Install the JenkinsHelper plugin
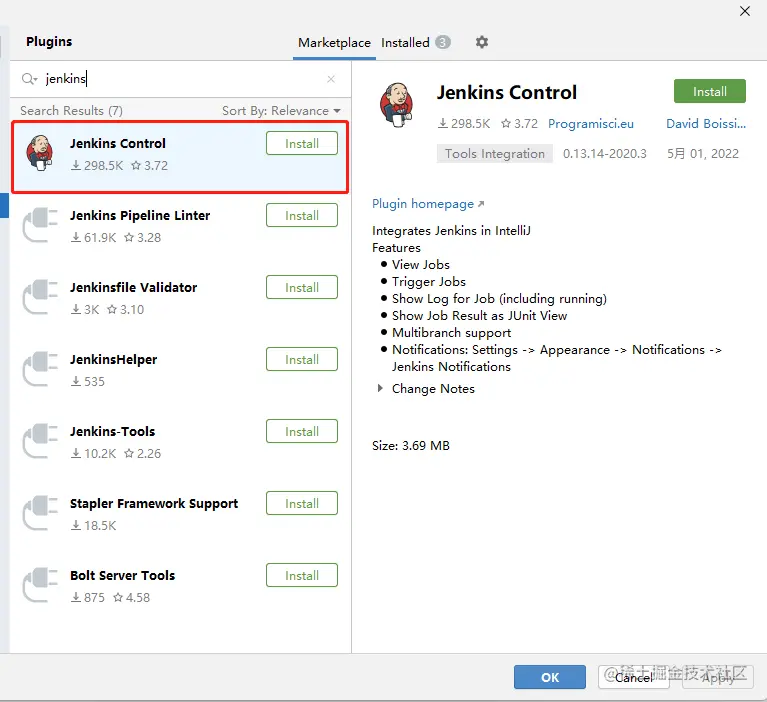Viewport: 767px width, 702px height. click(x=302, y=359)
